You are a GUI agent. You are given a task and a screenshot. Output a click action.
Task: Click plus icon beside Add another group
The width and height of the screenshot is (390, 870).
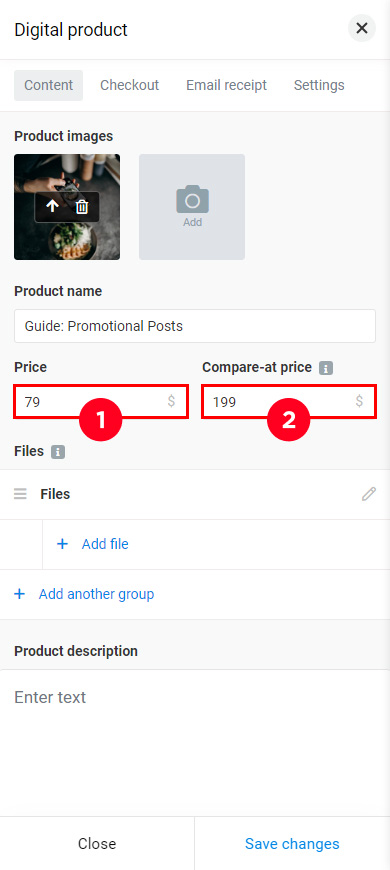pyautogui.click(x=20, y=594)
